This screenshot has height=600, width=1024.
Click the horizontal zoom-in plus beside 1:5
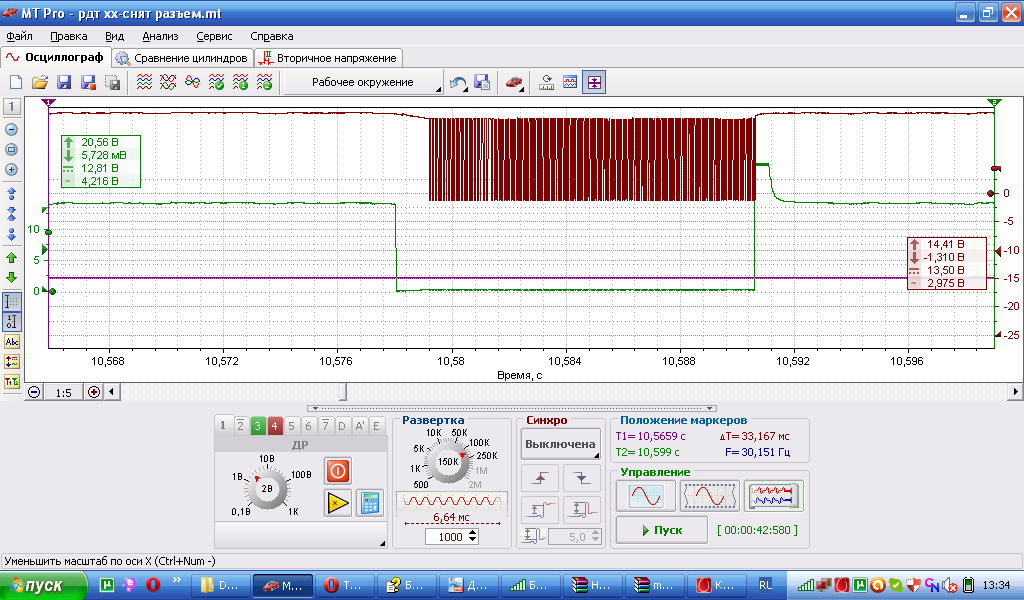[x=94, y=392]
